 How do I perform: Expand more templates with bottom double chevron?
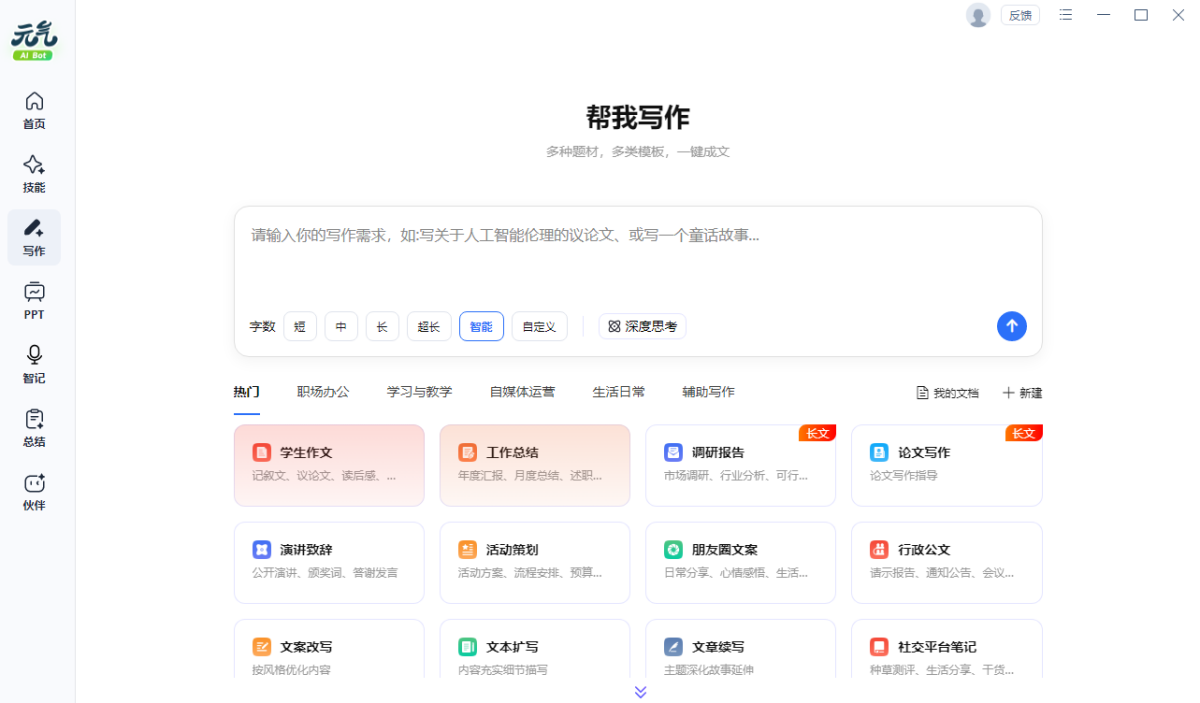pyautogui.click(x=640, y=692)
